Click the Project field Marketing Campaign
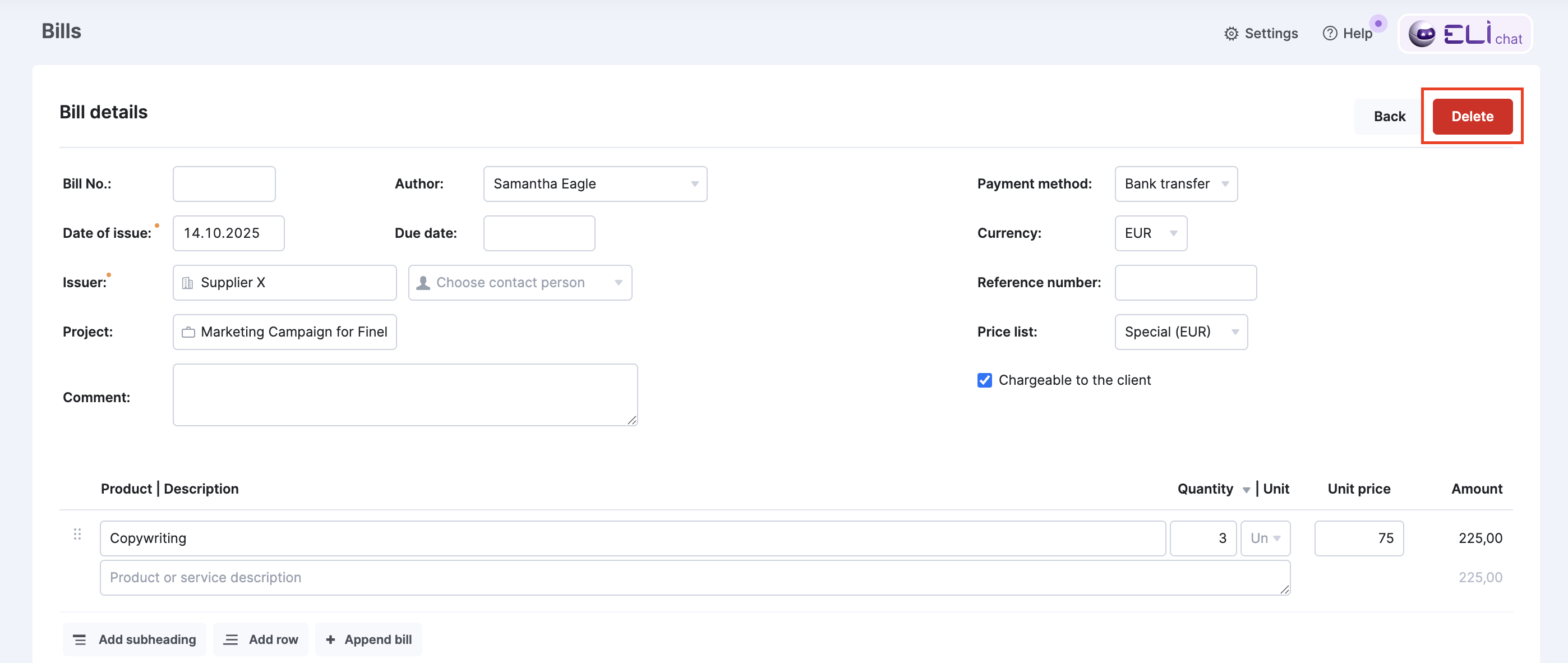Viewport: 1568px width, 663px height. [284, 332]
